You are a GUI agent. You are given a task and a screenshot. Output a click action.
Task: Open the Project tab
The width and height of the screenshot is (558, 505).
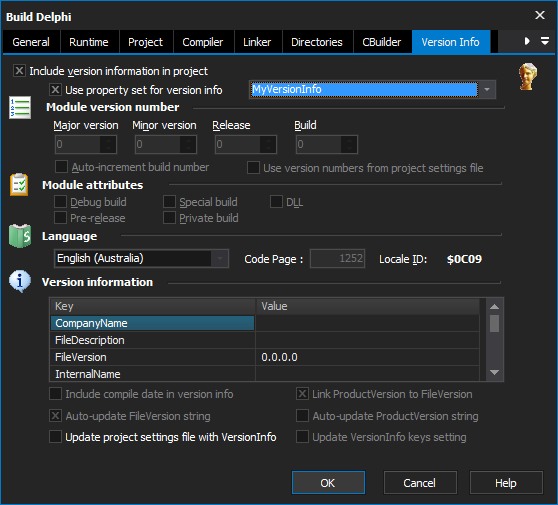[x=145, y=42]
